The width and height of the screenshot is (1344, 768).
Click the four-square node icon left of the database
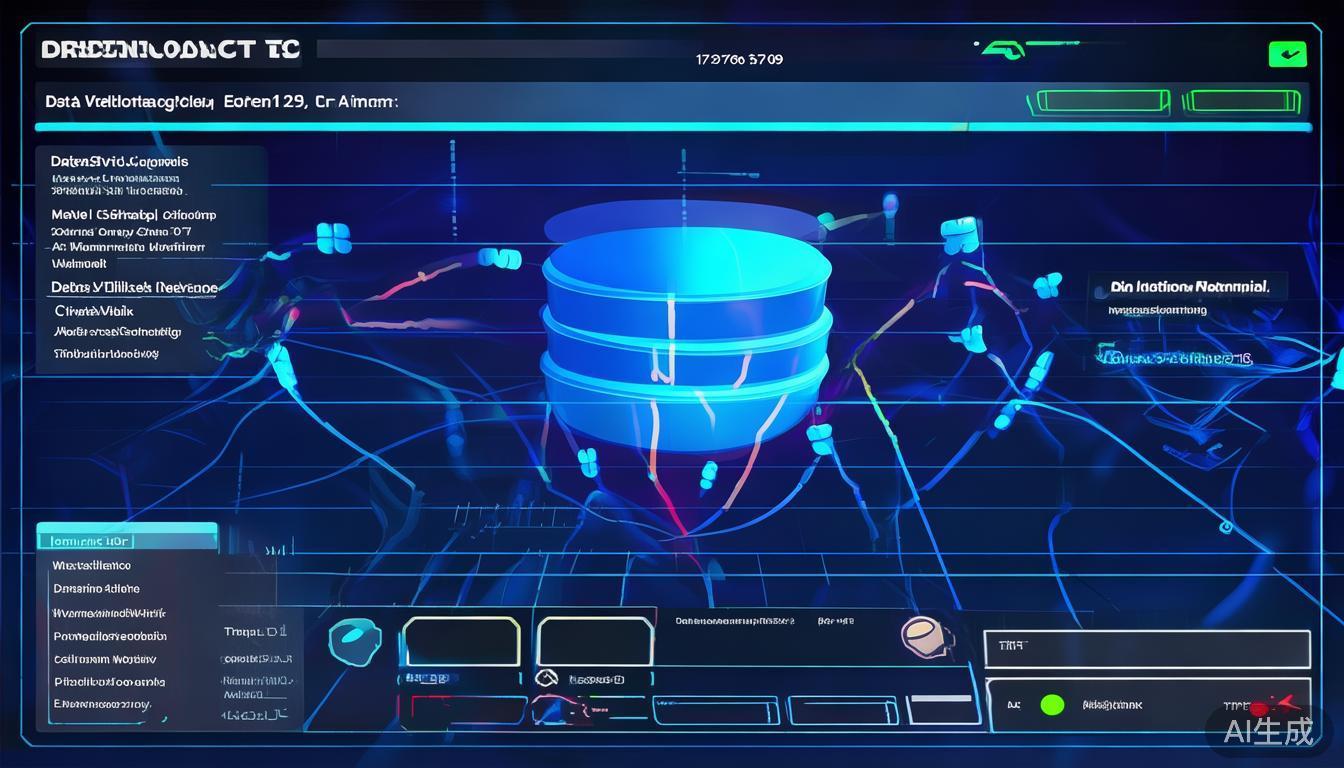pyautogui.click(x=333, y=238)
